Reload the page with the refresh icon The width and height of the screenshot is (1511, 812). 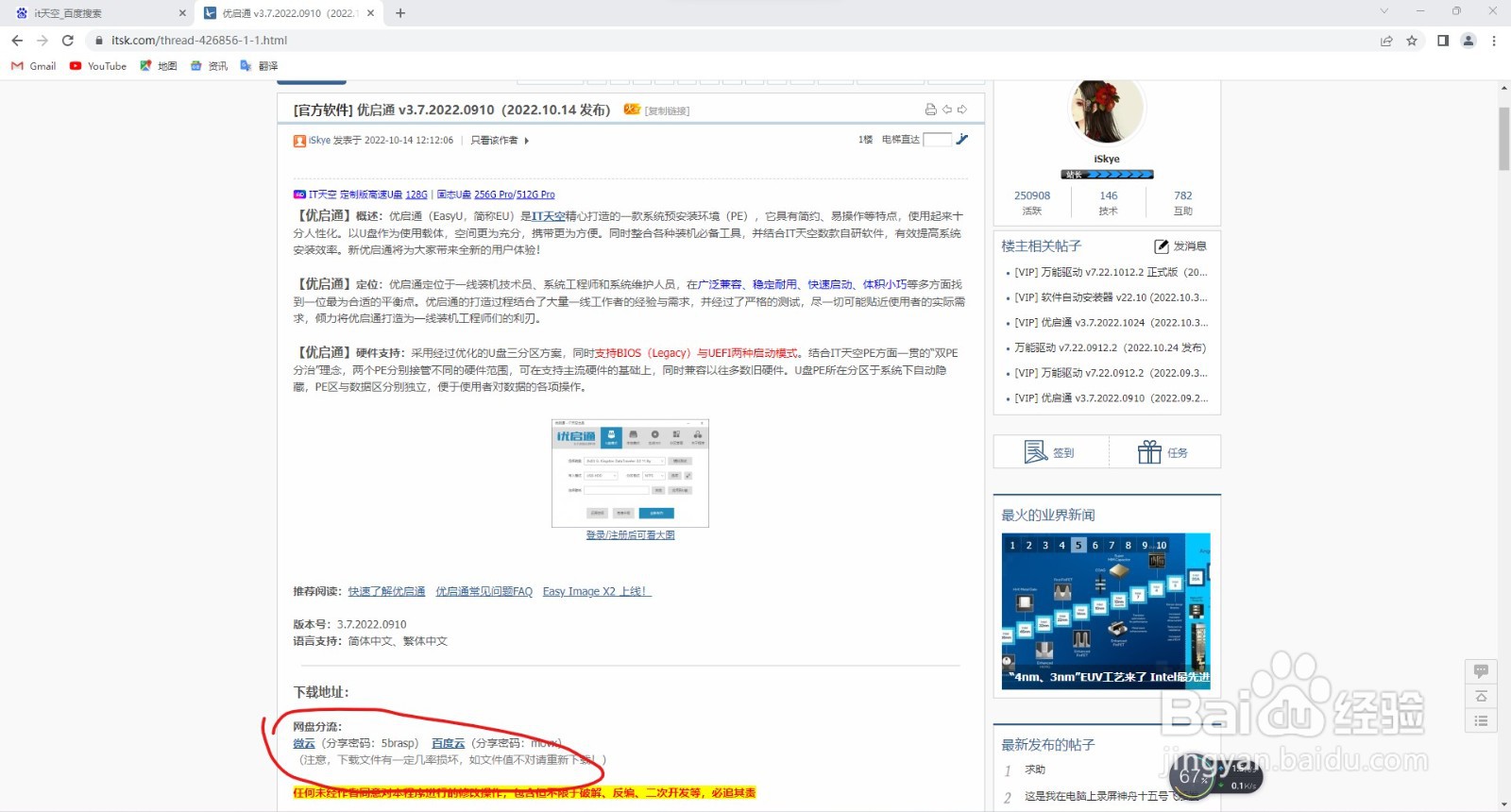[x=67, y=41]
